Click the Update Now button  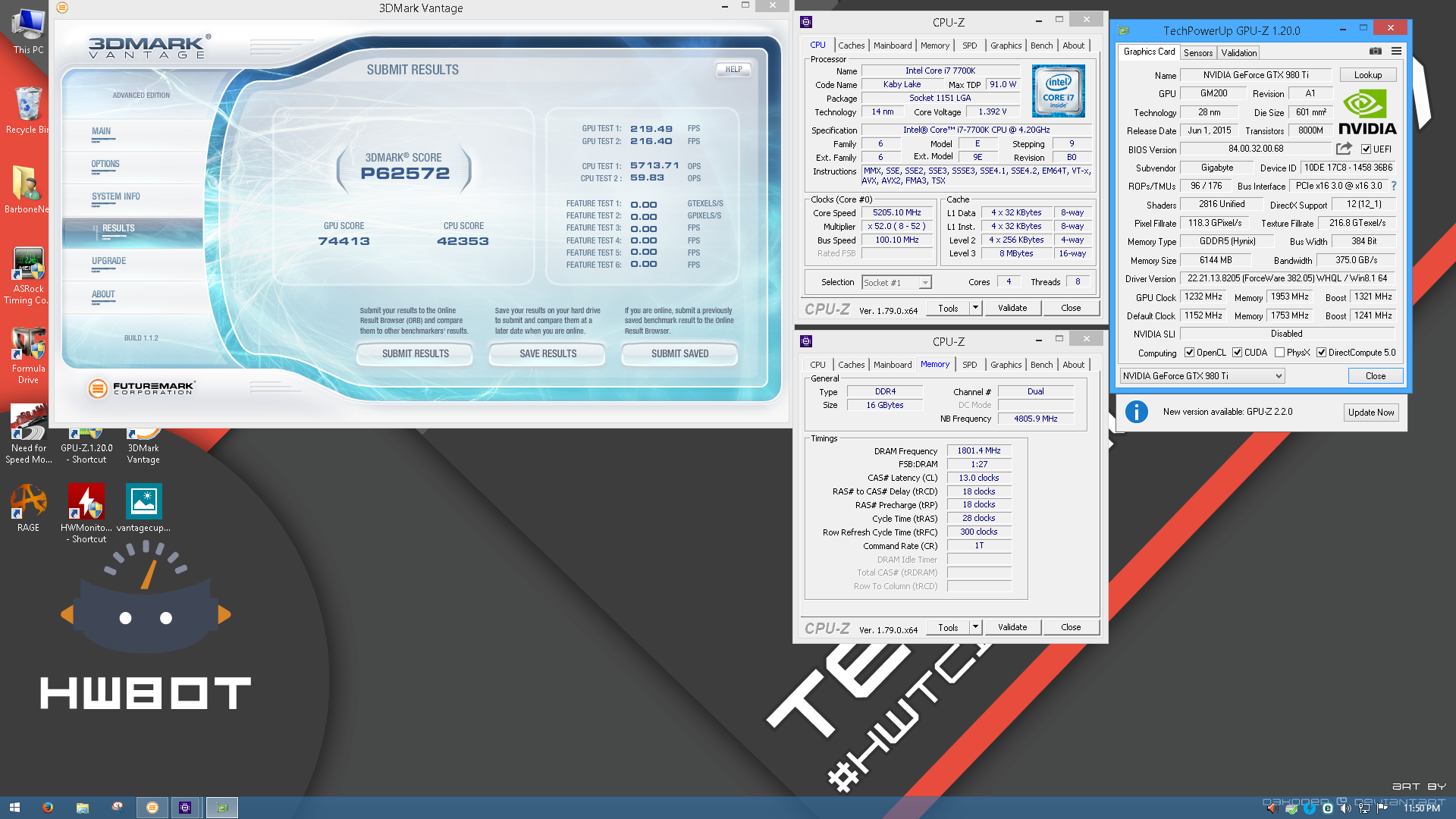point(1370,413)
